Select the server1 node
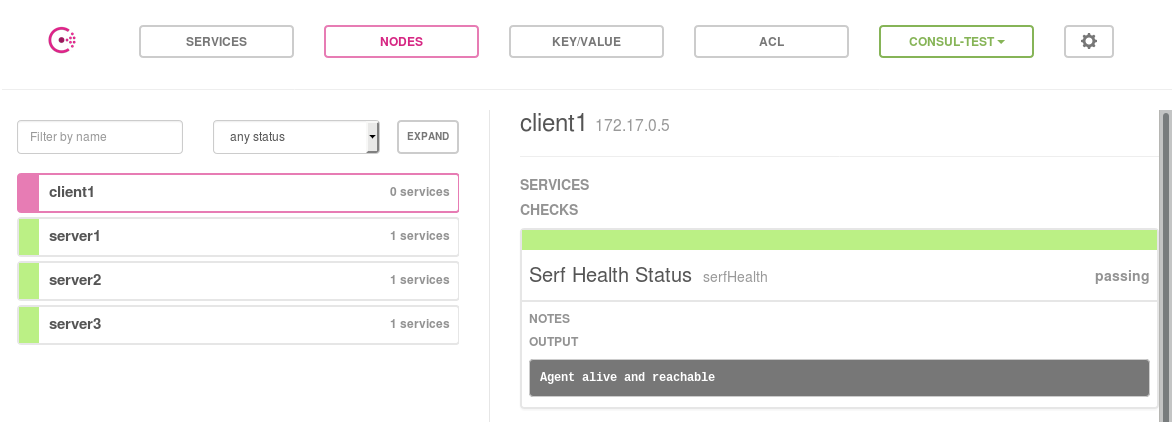This screenshot has width=1174, height=422. point(238,236)
